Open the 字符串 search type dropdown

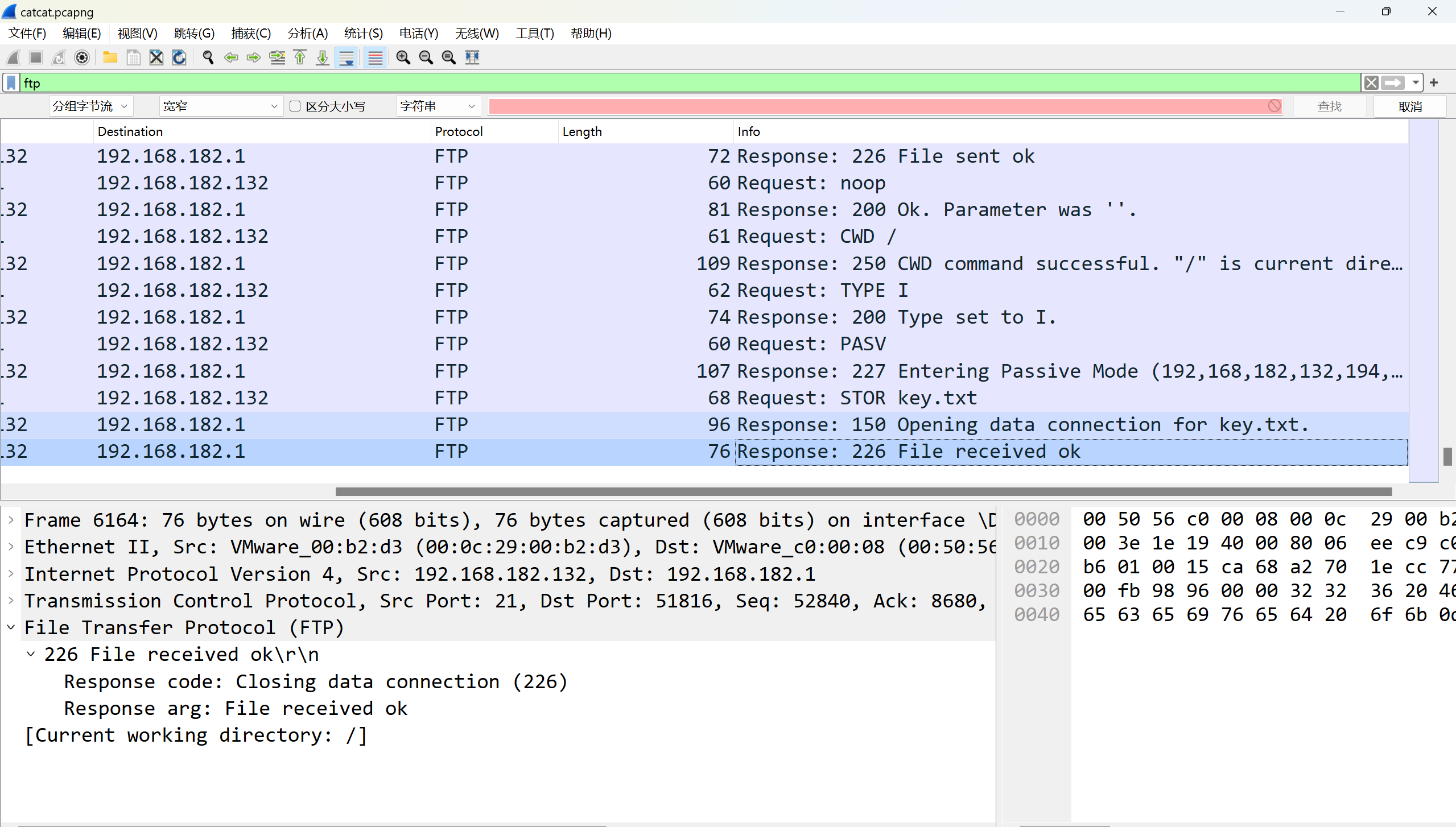coord(437,106)
